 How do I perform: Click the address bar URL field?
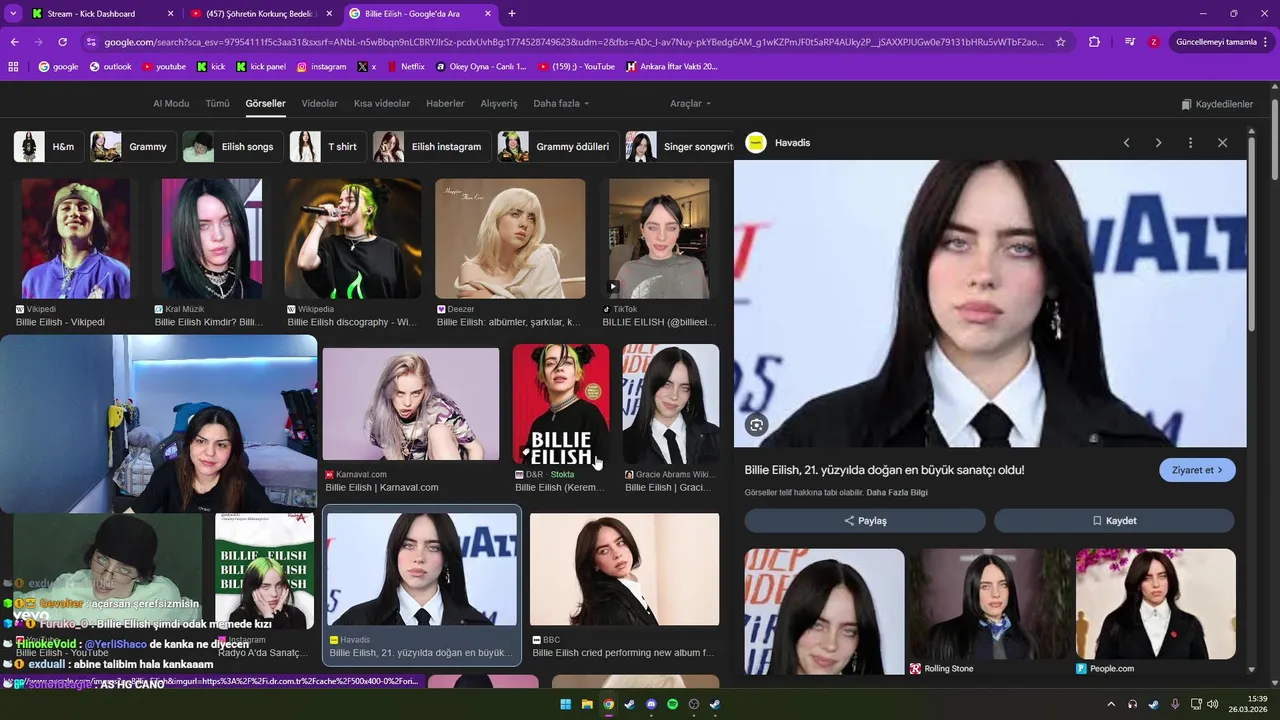click(x=573, y=42)
